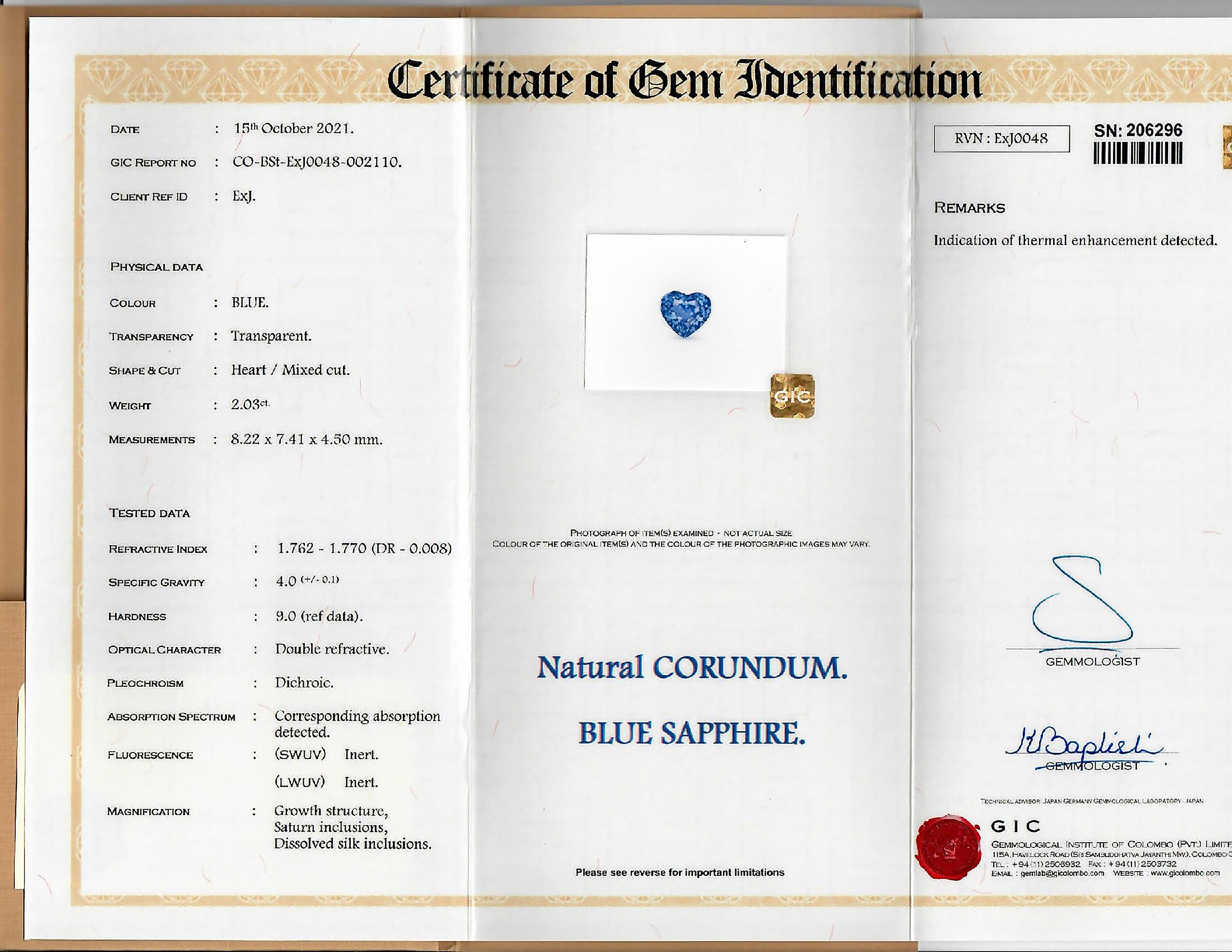Viewport: 1232px width, 952px height.
Task: Click the SN 206296 barcode
Action: tap(1138, 153)
